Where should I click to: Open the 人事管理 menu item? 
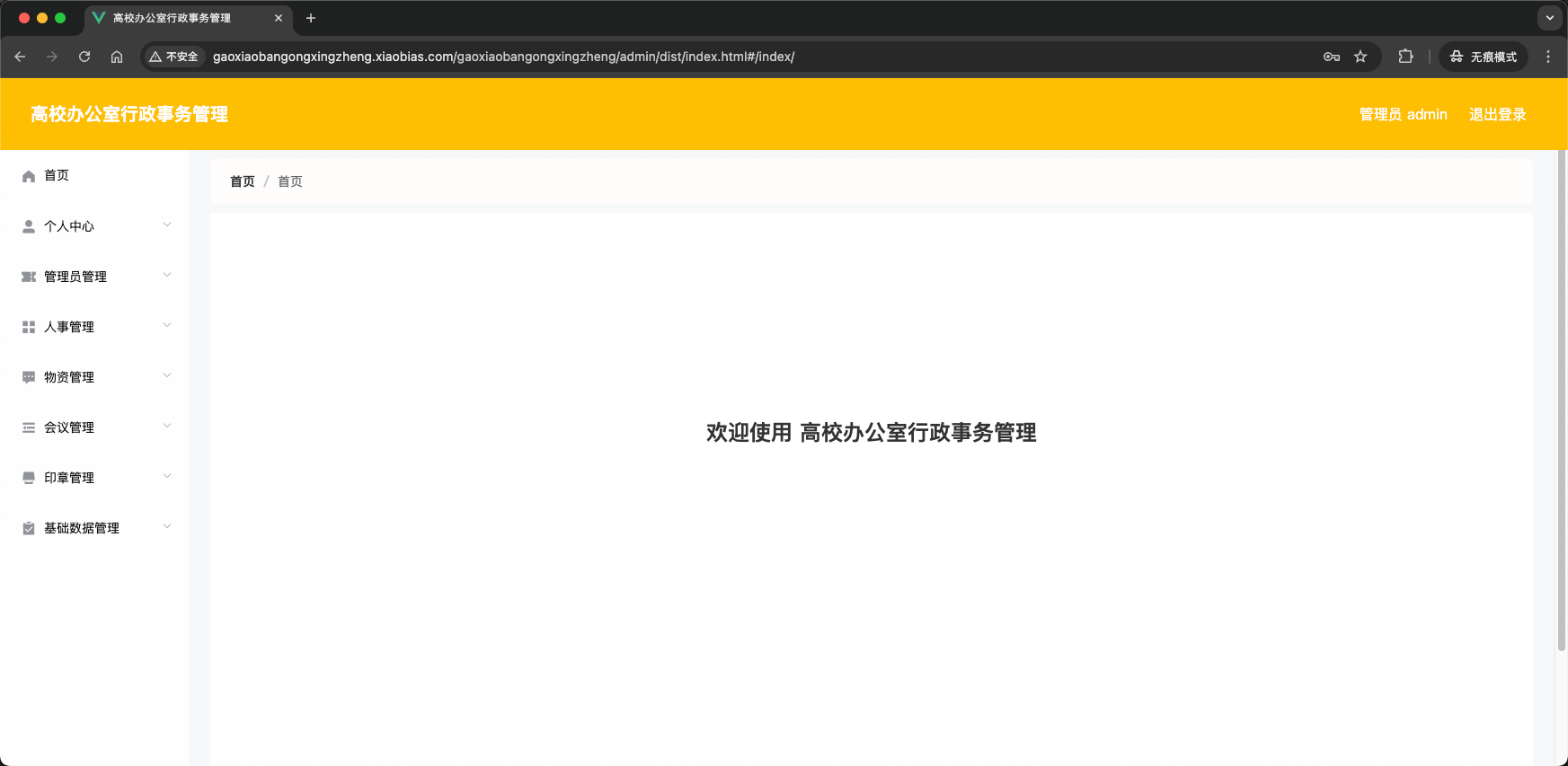94,327
